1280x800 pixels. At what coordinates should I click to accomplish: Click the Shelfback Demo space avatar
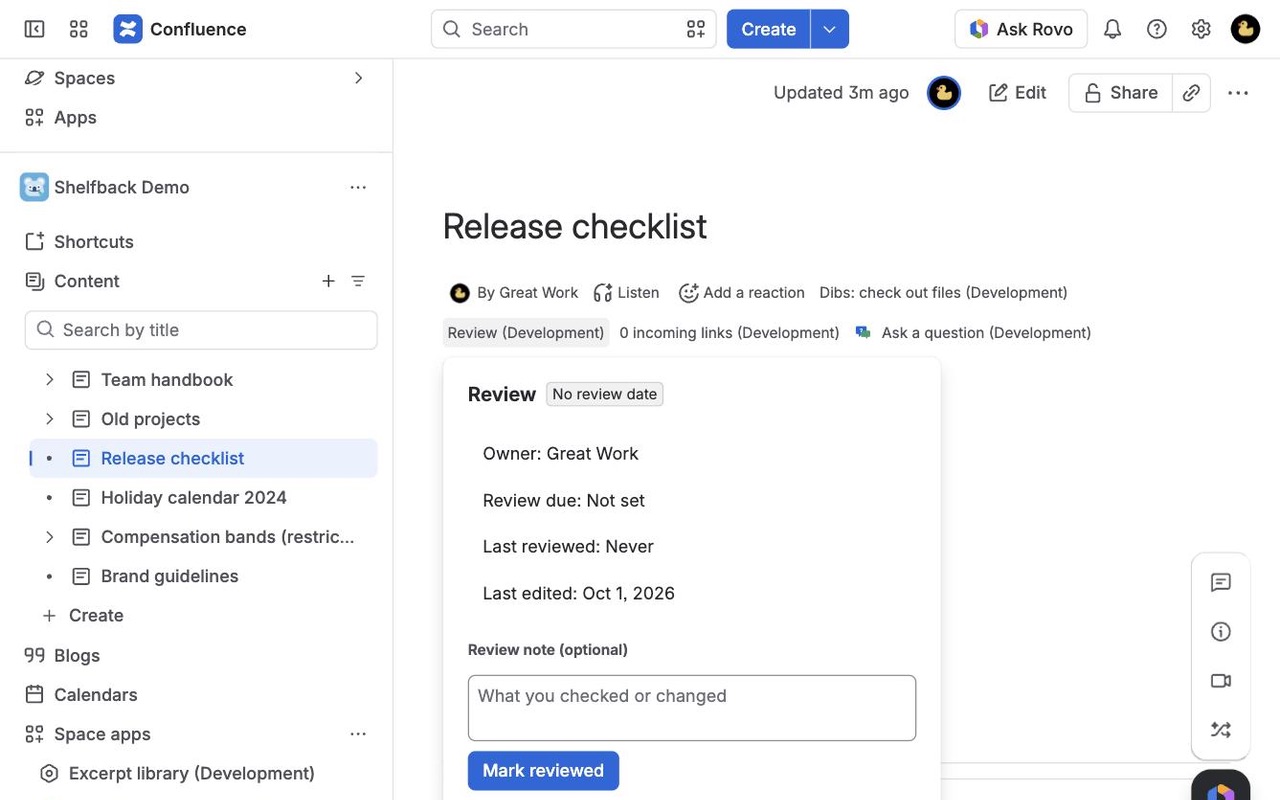(34, 187)
